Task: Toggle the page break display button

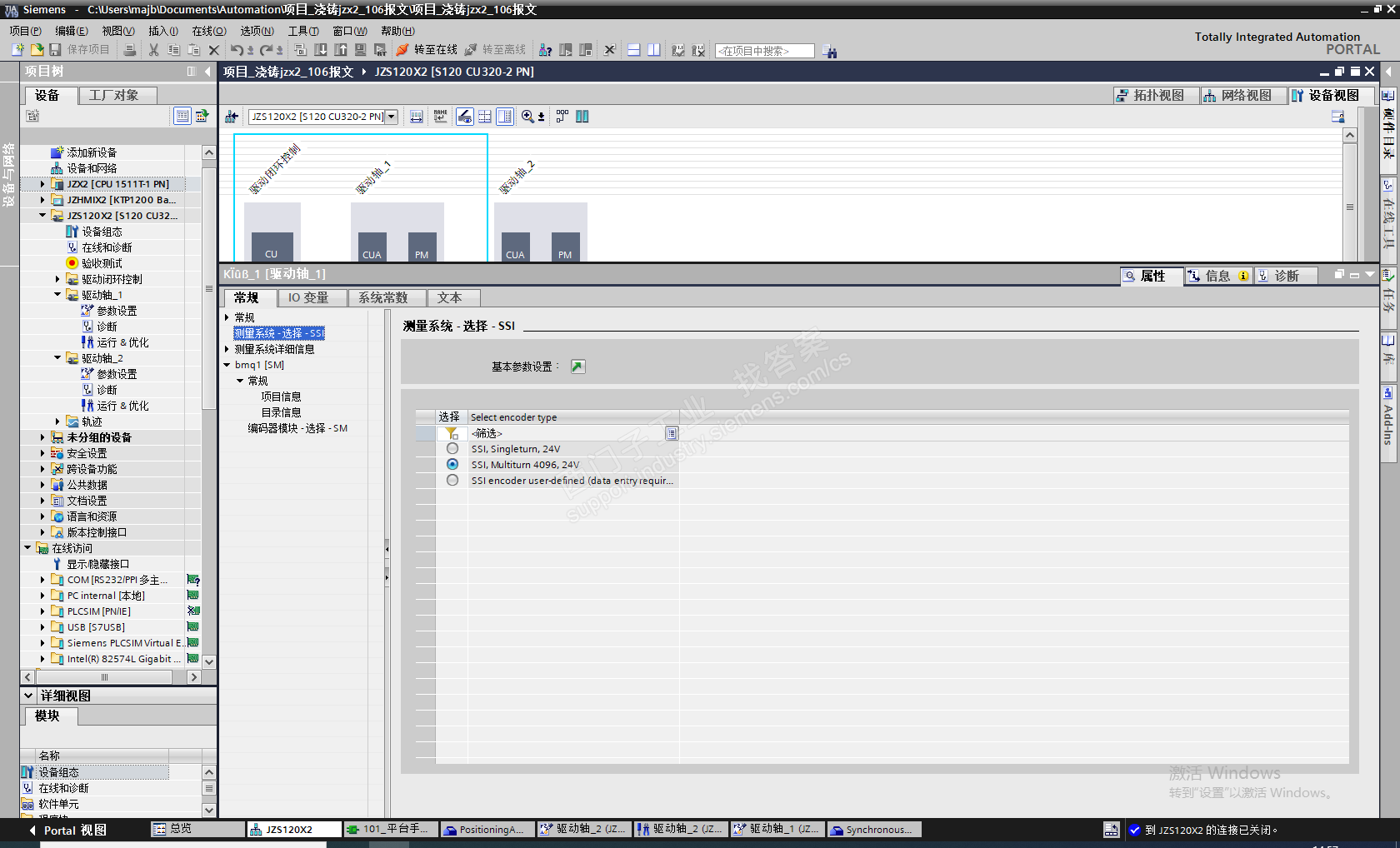Action: tap(485, 117)
